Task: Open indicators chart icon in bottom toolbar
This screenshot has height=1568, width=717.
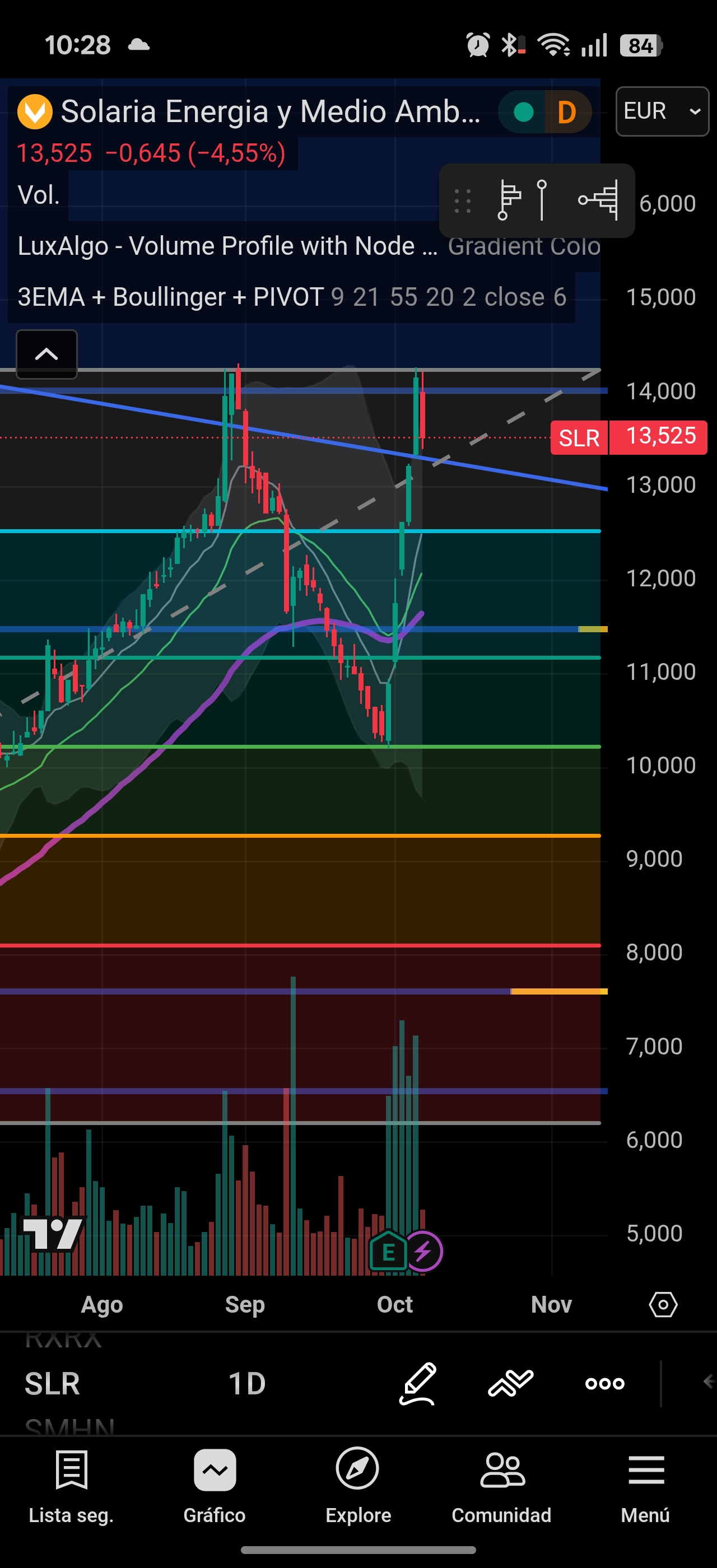Action: [511, 1383]
